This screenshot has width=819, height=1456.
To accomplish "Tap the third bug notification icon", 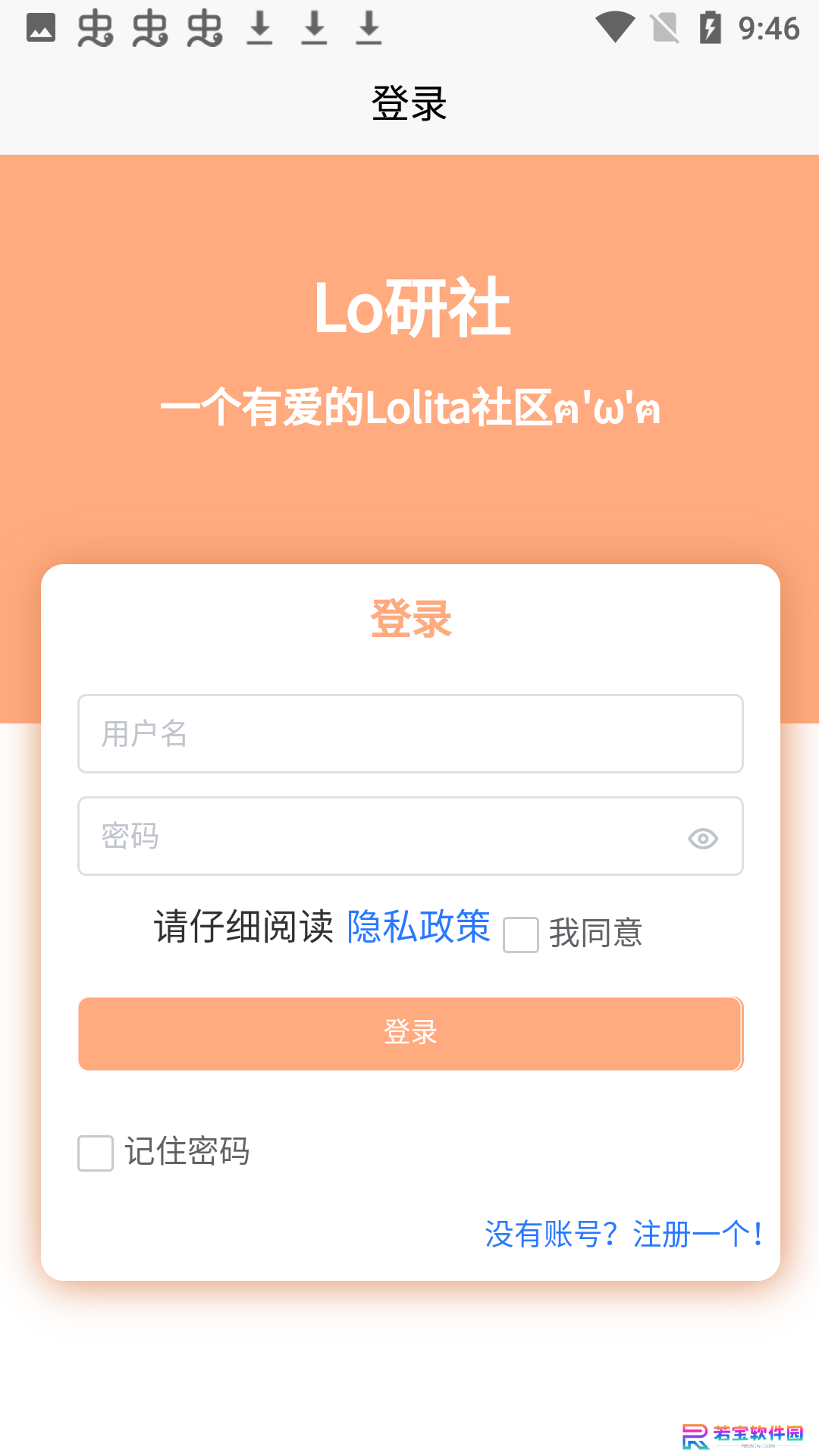I will 205,28.
